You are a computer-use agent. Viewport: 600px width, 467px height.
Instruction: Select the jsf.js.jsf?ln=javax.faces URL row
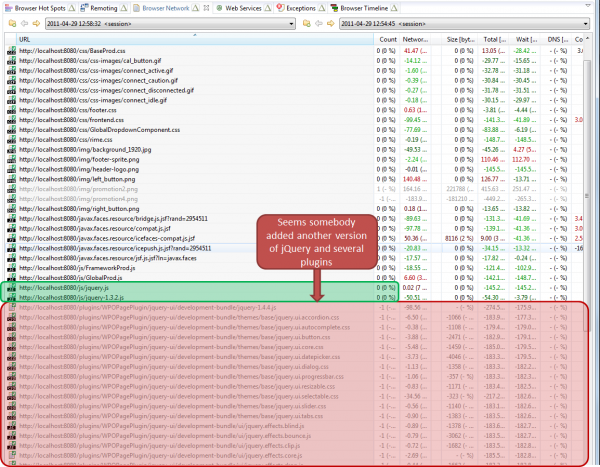point(295,258)
